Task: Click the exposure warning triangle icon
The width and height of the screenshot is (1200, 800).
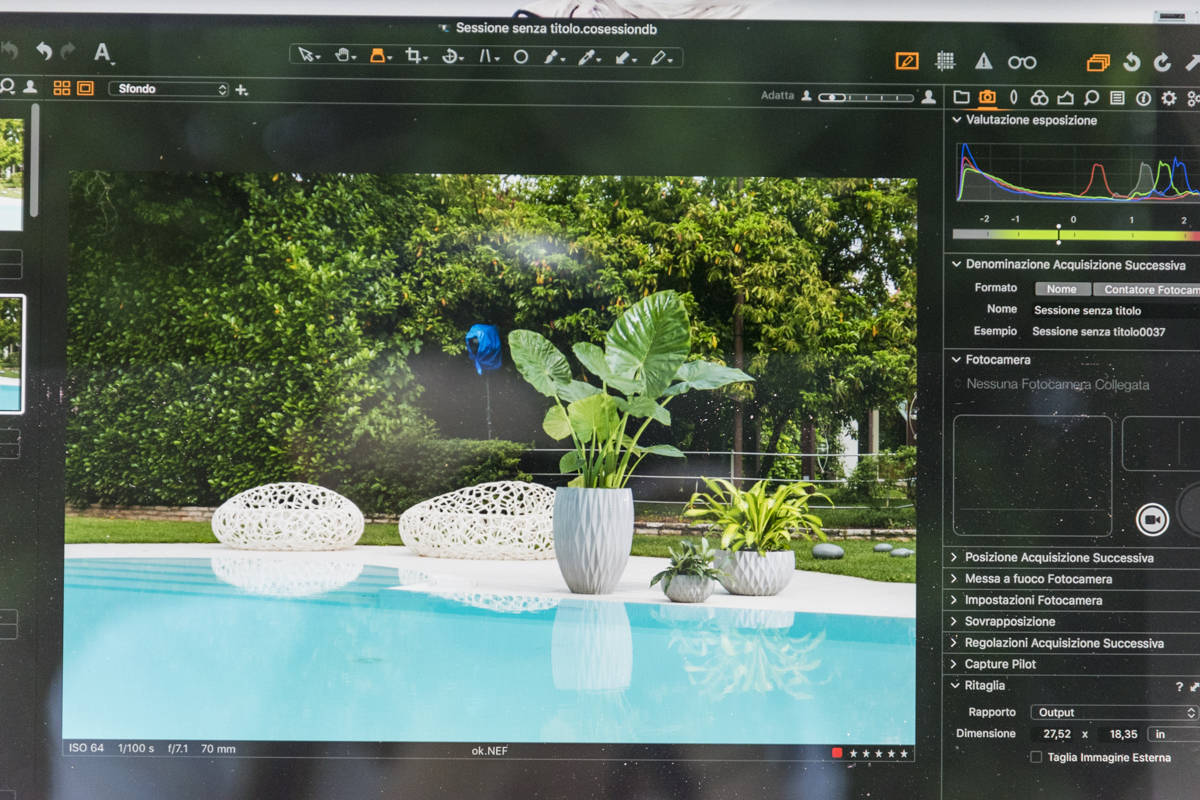Action: tap(983, 61)
